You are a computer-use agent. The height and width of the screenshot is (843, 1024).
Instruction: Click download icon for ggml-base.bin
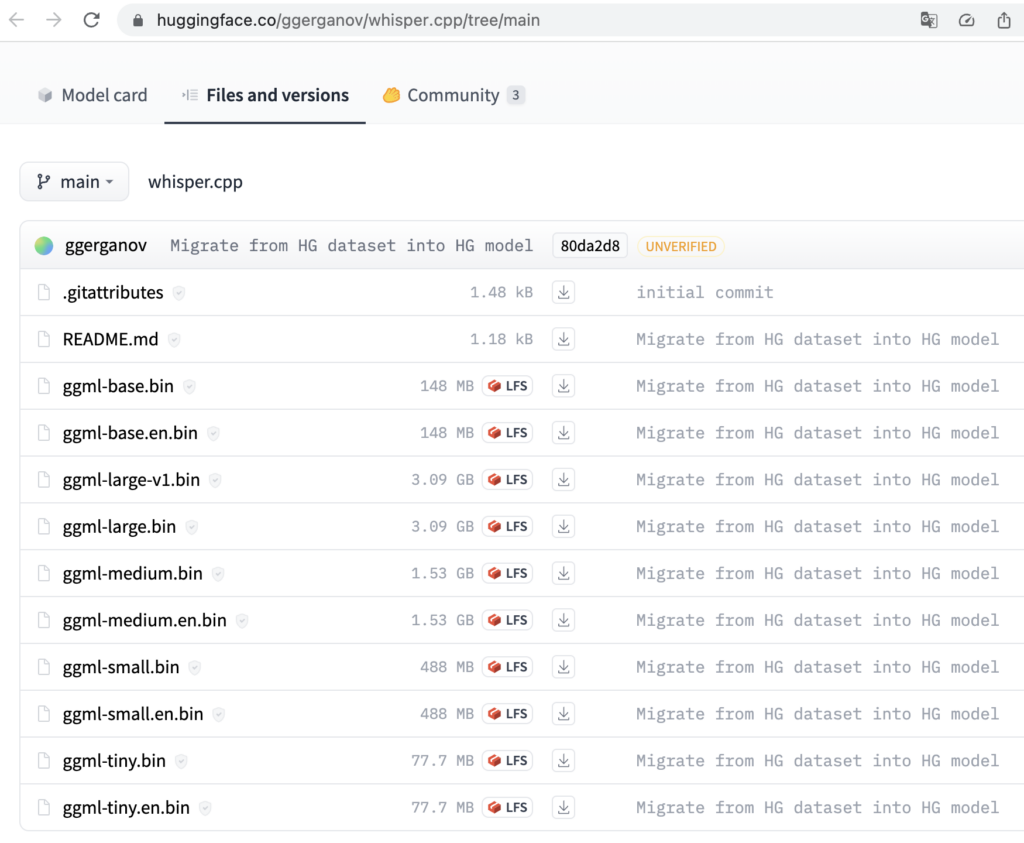[564, 386]
